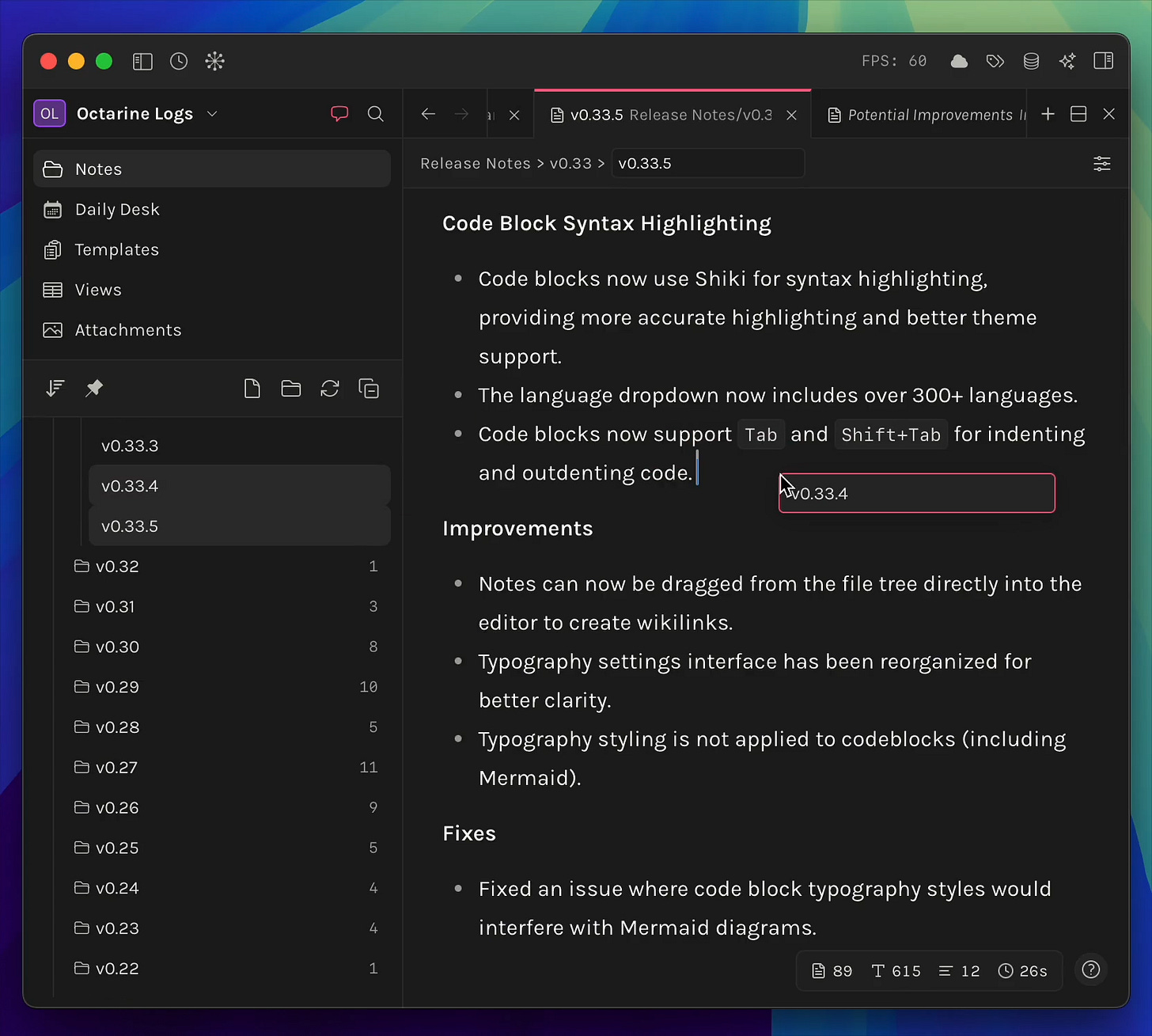Click the inline Shift+Tab code snippet

pos(891,435)
